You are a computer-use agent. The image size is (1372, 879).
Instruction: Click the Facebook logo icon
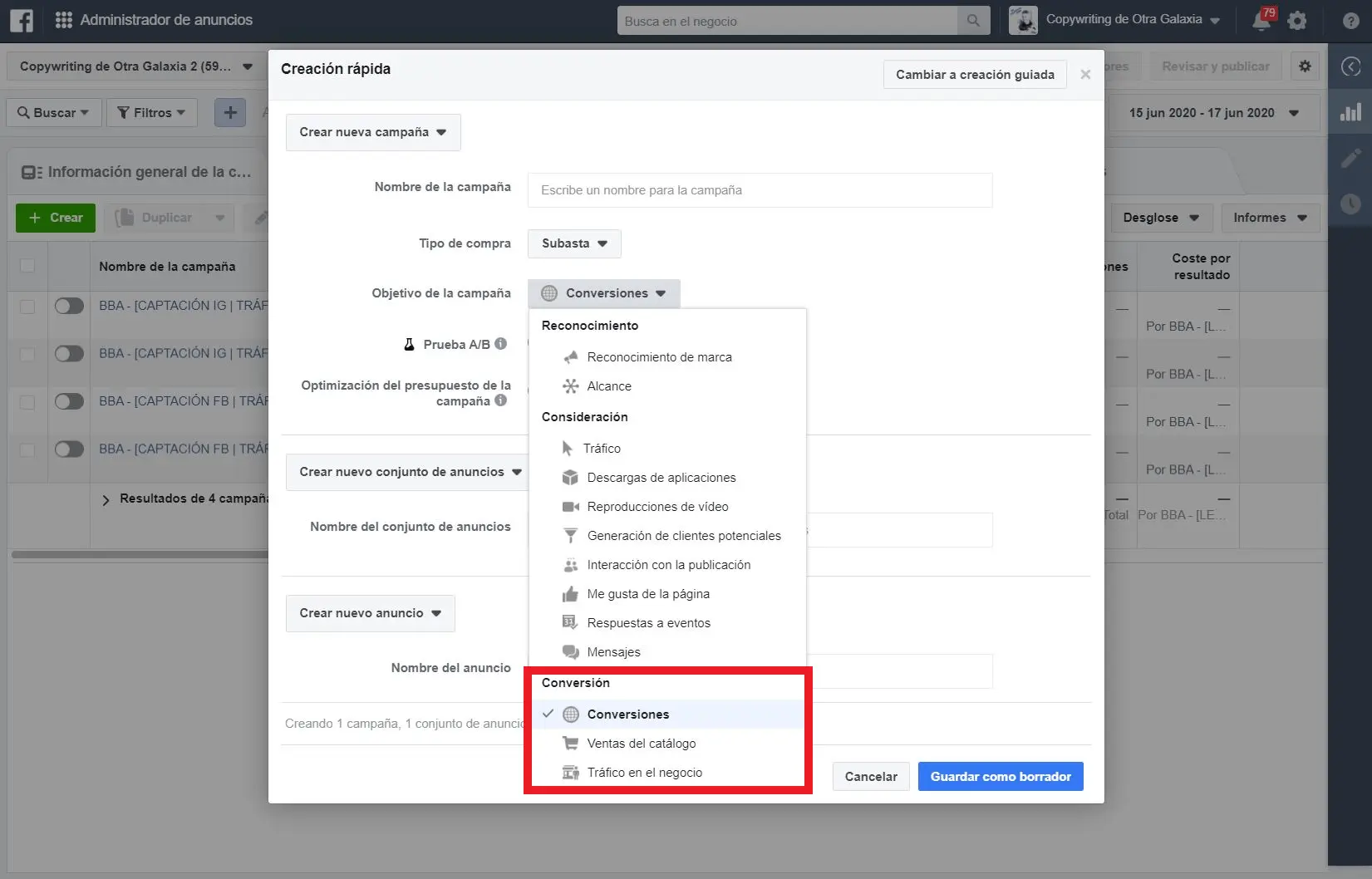point(22,20)
